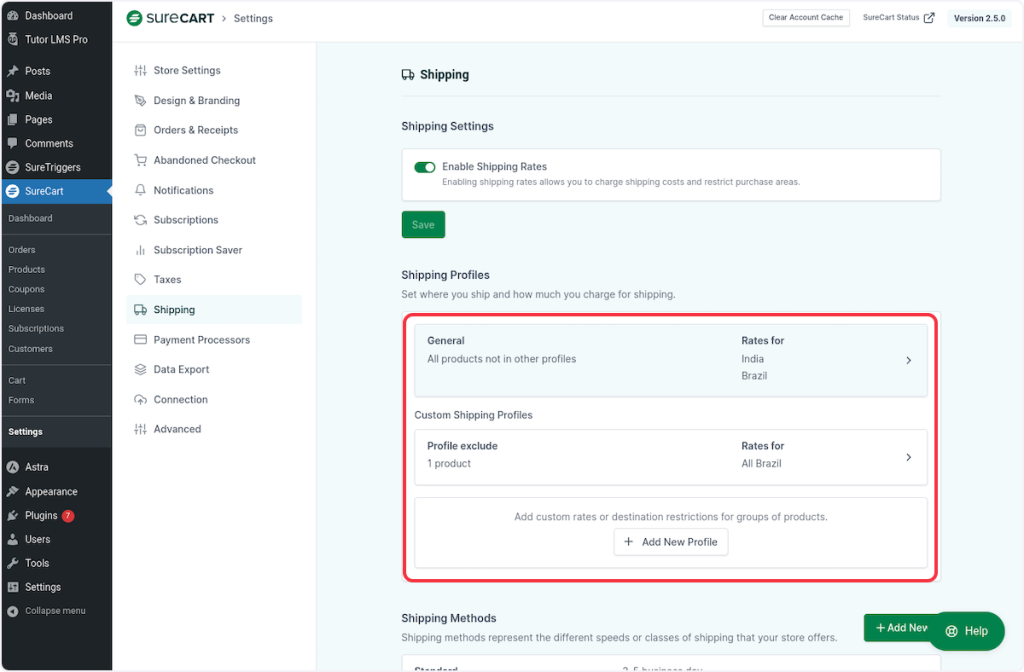The height and width of the screenshot is (672, 1024).
Task: Open Subscription Saver settings tab
Action: tap(197, 250)
